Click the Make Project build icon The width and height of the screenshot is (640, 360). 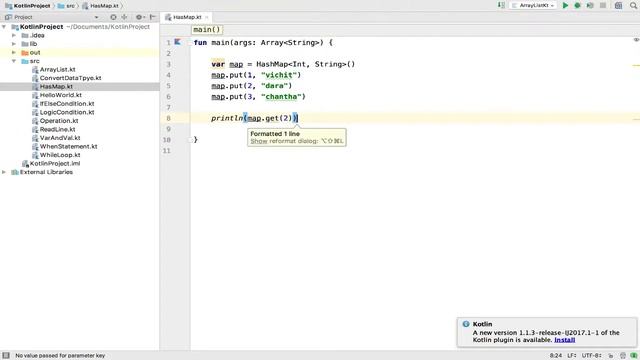pyautogui.click(x=501, y=6)
